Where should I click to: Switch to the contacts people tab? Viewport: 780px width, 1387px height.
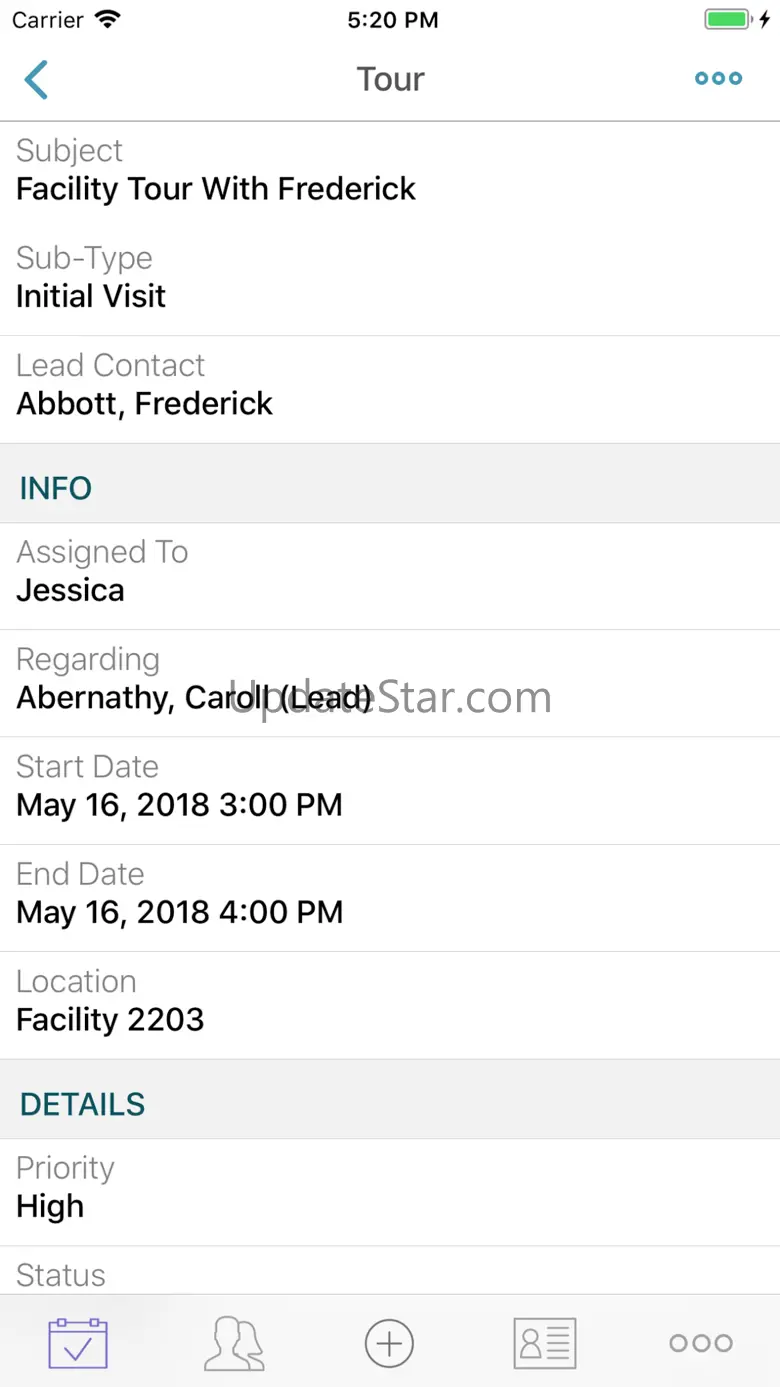point(234,1343)
